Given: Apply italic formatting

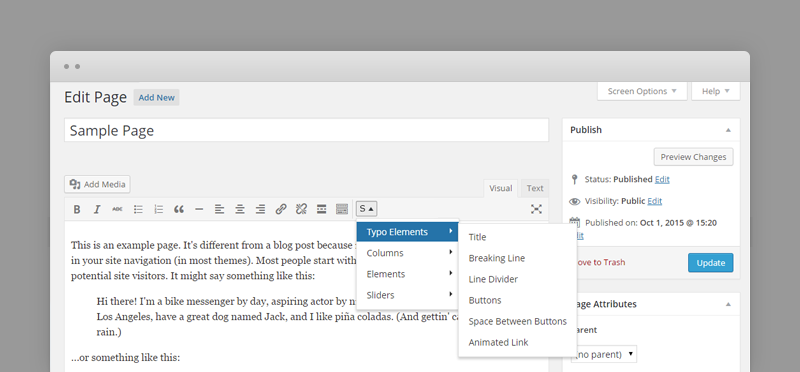Looking at the screenshot, I should [x=97, y=209].
